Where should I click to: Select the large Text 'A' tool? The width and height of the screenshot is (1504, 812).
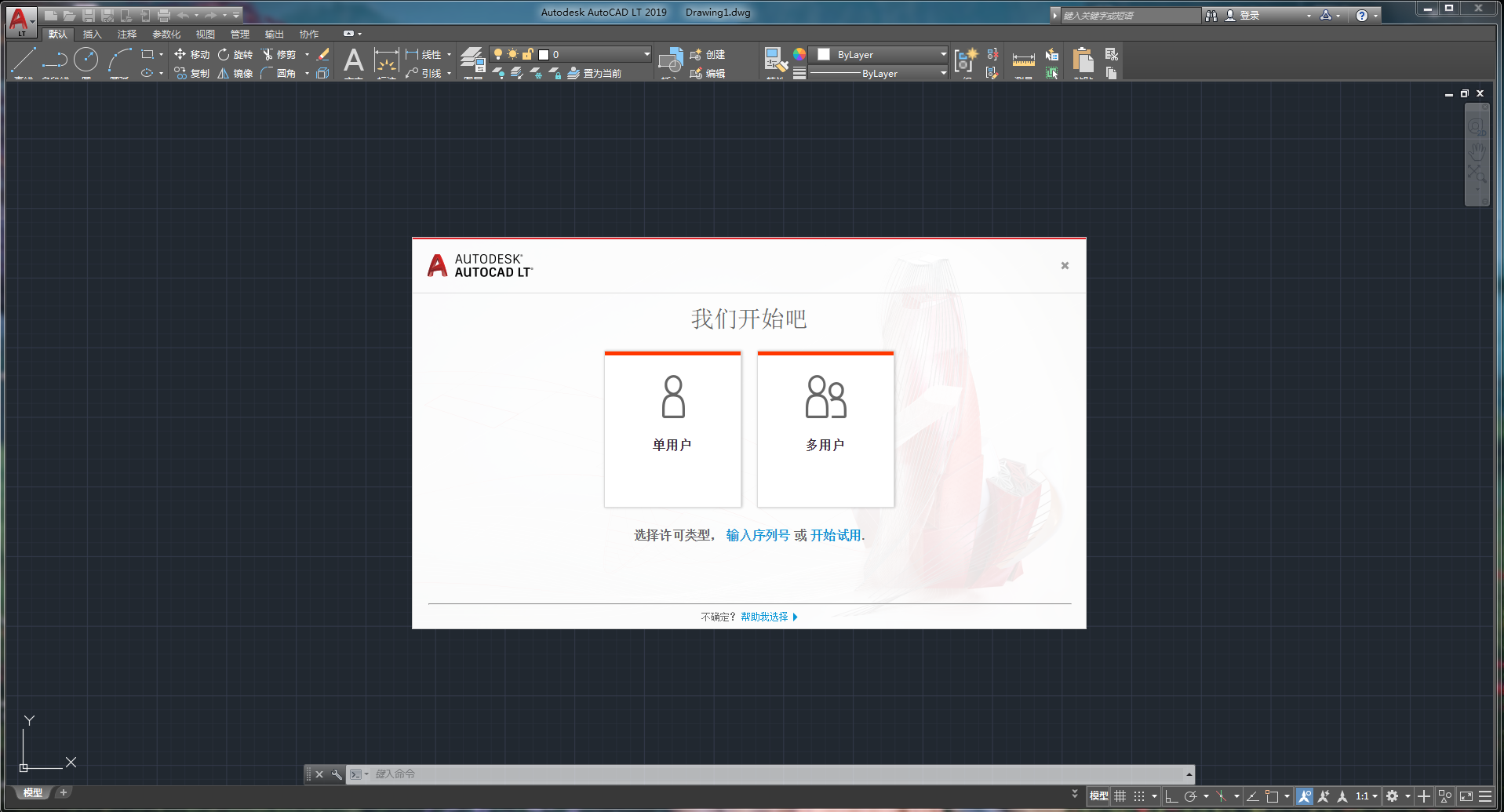354,60
